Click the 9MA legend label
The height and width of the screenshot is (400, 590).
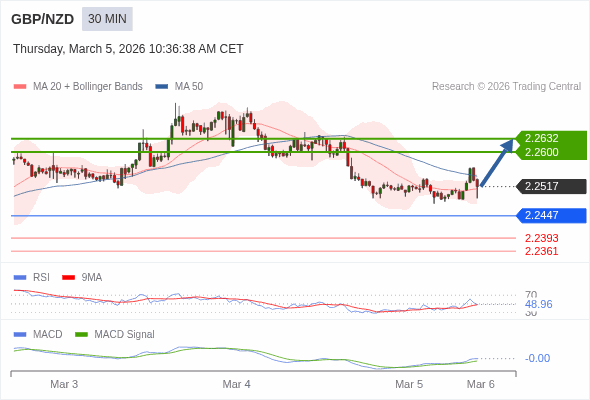click(x=92, y=278)
